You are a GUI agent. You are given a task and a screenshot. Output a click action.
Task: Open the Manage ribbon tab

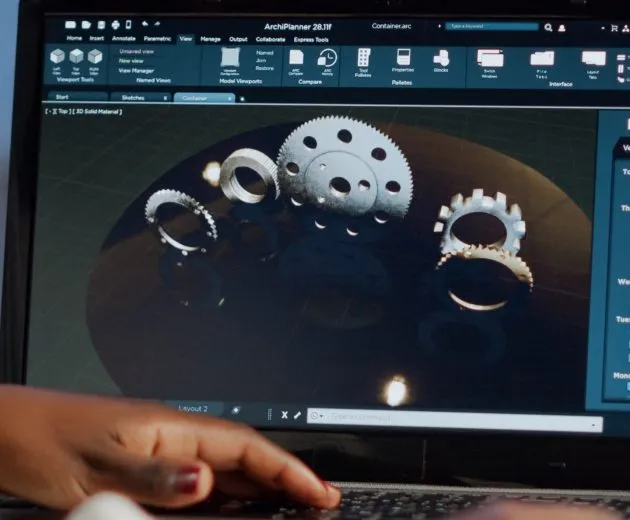(x=210, y=39)
